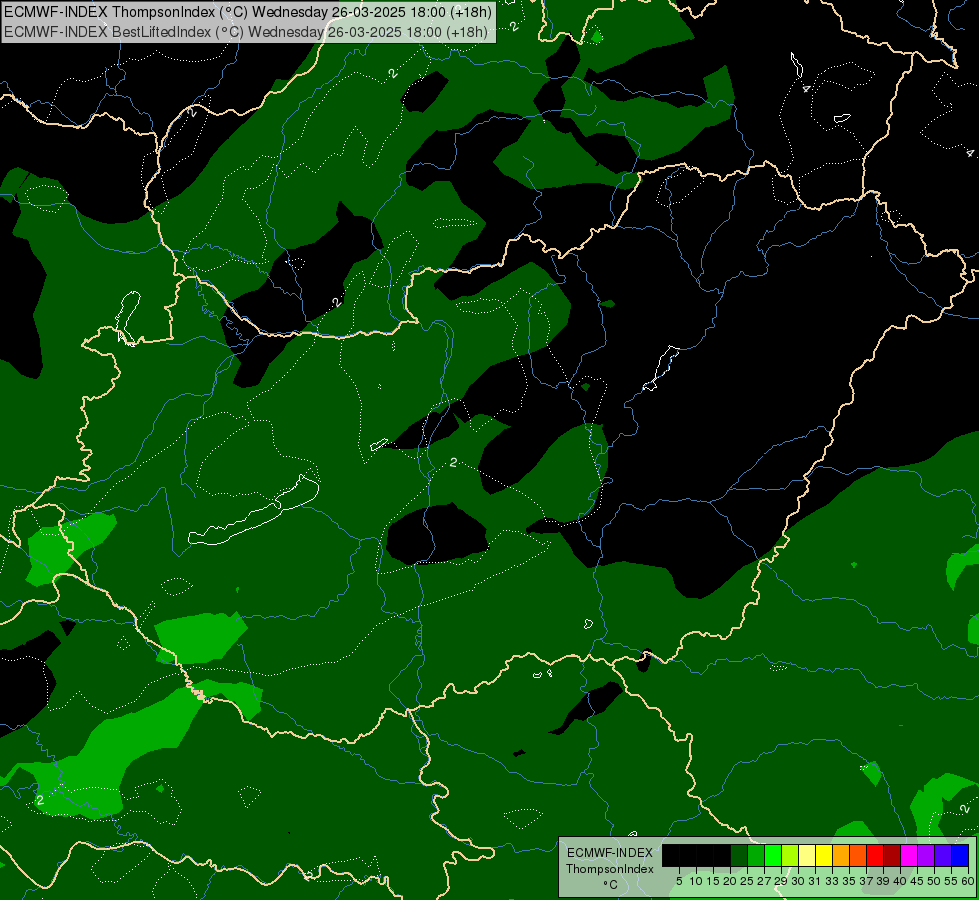The width and height of the screenshot is (979, 900).
Task: Click the orange legend swatch for 33-35
Action: pyautogui.click(x=841, y=855)
